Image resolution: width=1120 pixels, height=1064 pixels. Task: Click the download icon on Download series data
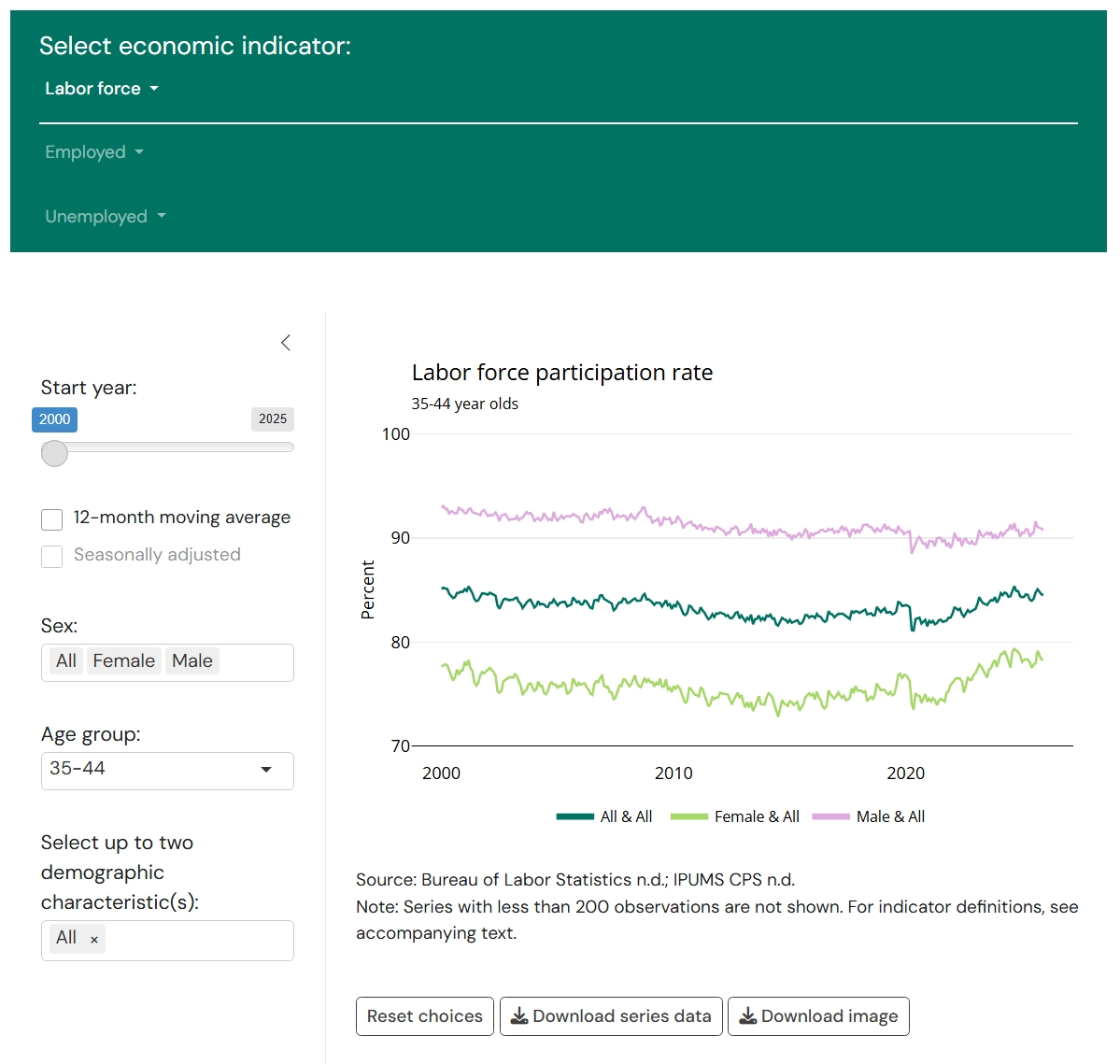coord(520,1016)
